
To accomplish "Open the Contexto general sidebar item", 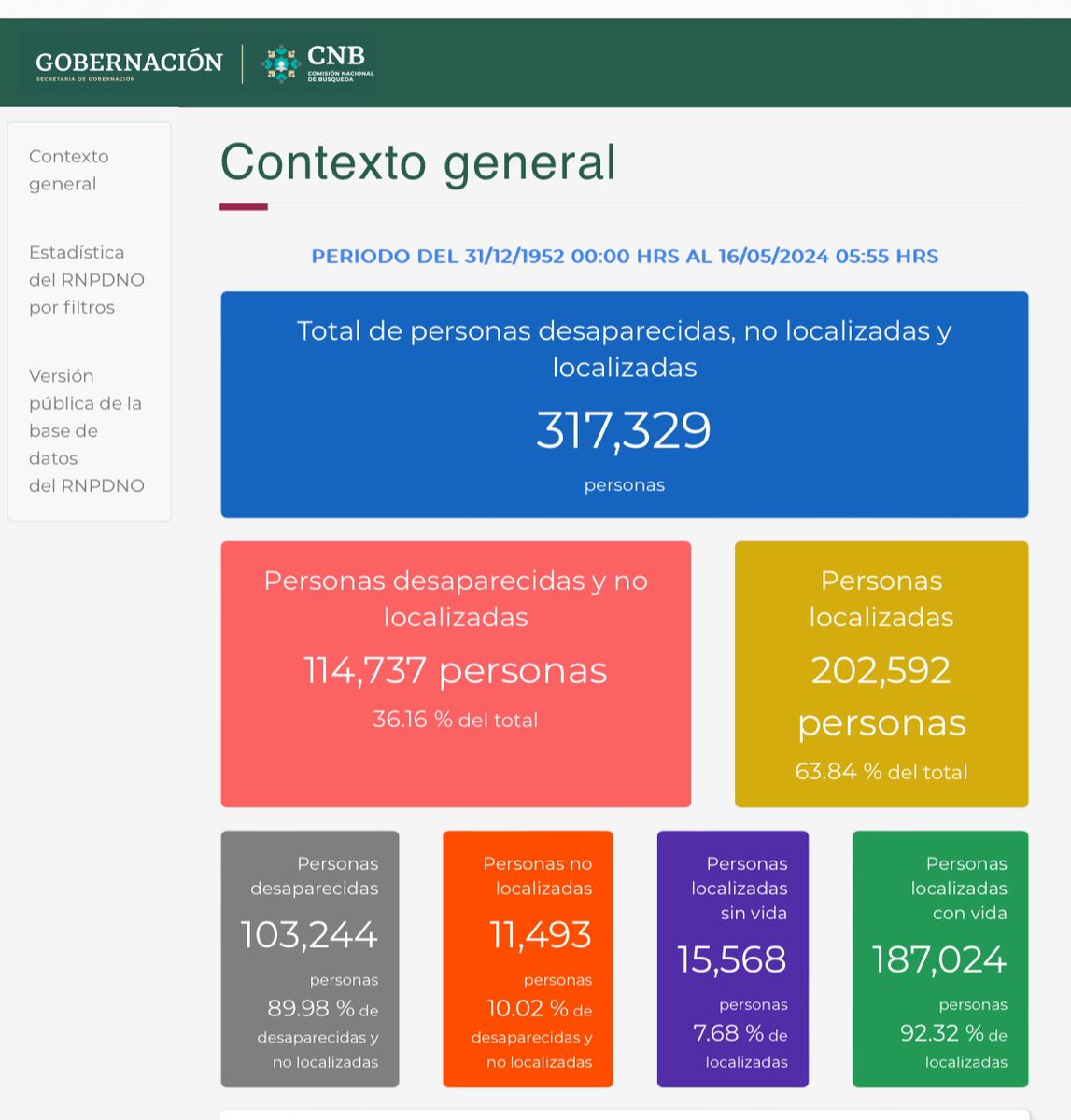I will [69, 170].
